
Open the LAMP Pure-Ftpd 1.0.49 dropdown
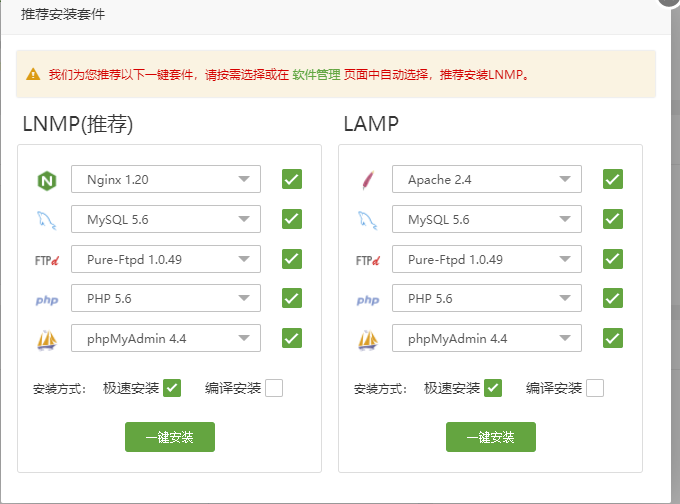[487, 259]
